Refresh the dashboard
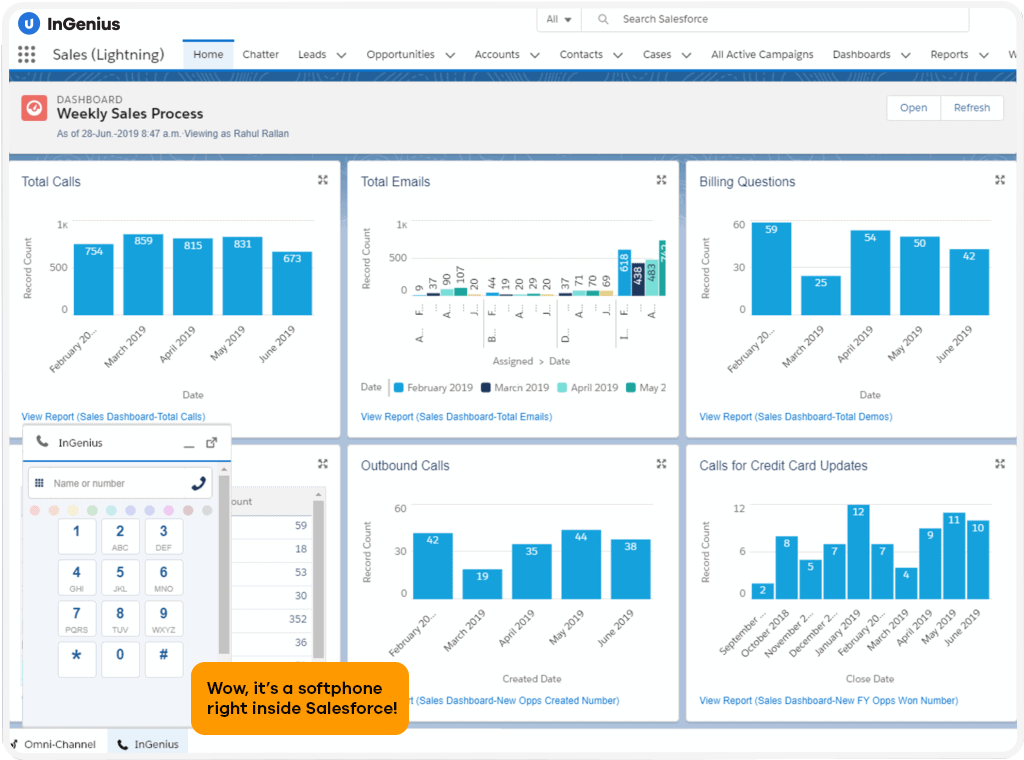 click(972, 108)
